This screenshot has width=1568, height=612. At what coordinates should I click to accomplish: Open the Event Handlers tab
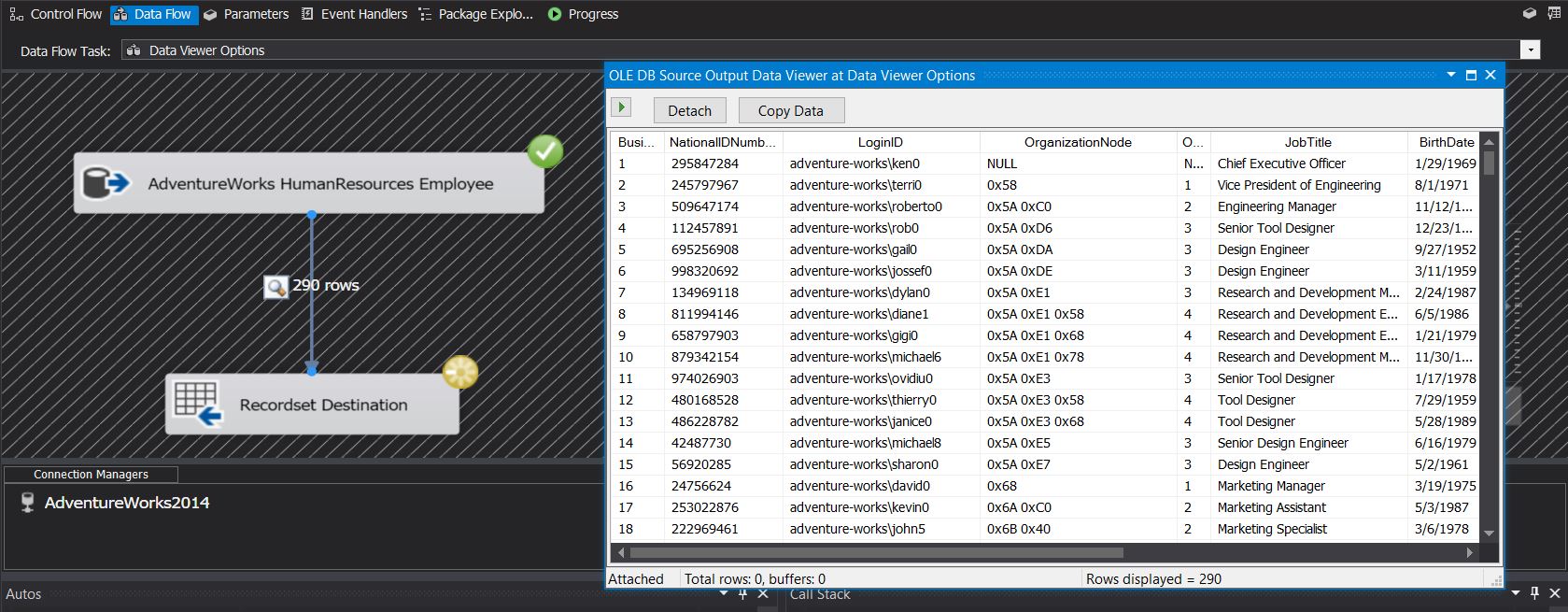pos(354,14)
